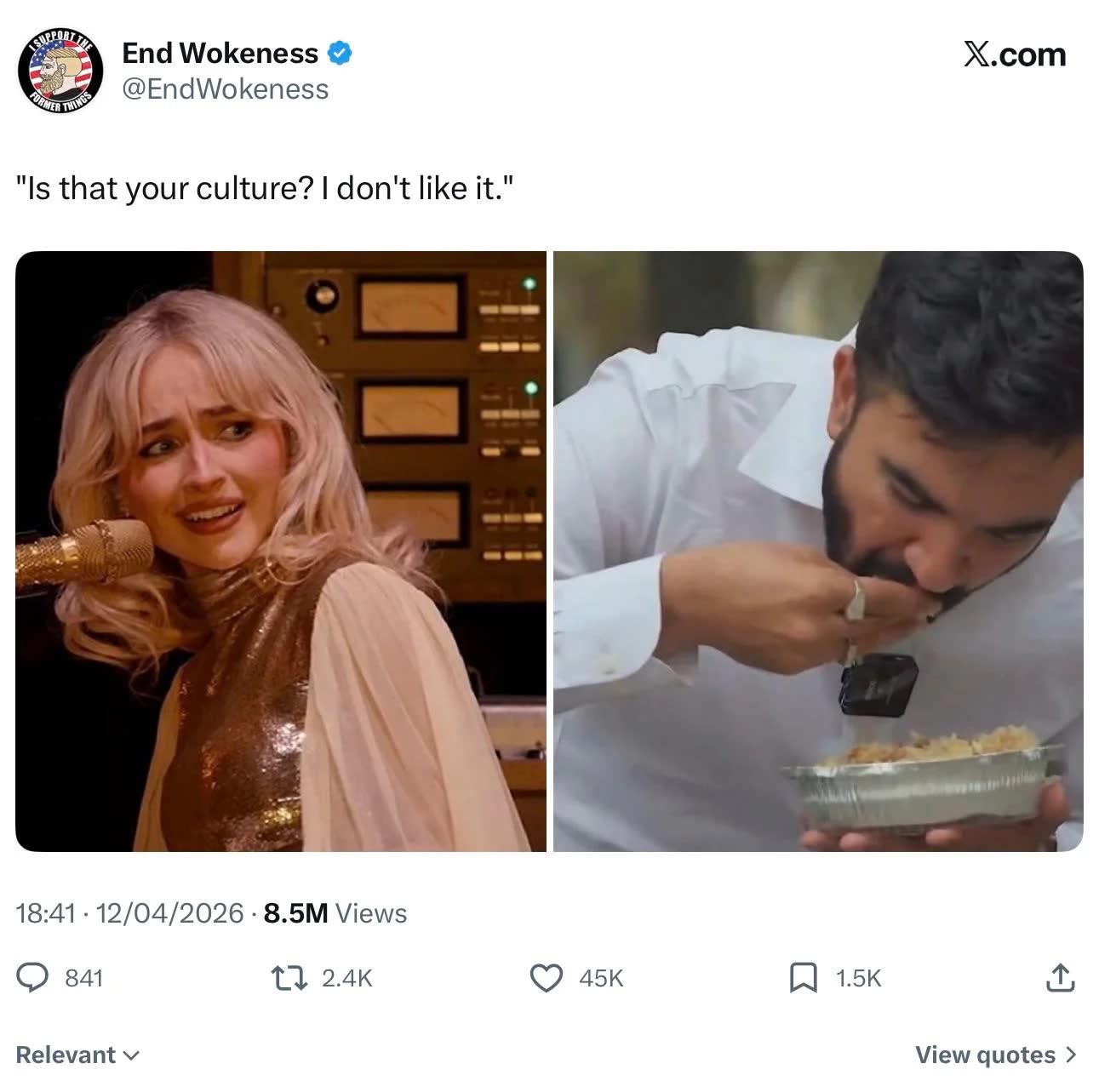Like the post with heart icon
This screenshot has width=1099, height=1092.
tap(547, 977)
